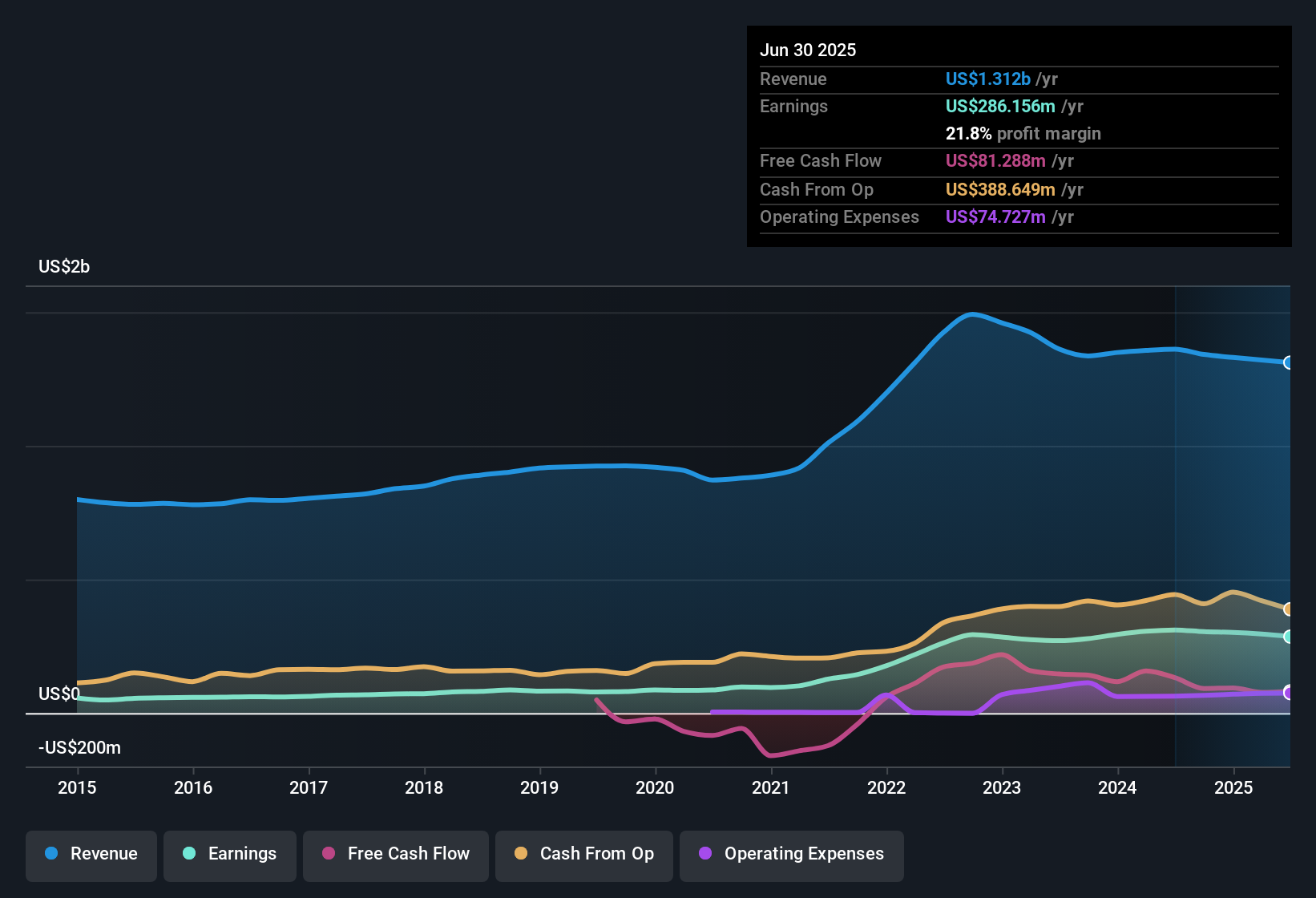Screen dimensions: 1316x898
Task: Click the teal dot in the Earnings legend
Action: click(189, 853)
